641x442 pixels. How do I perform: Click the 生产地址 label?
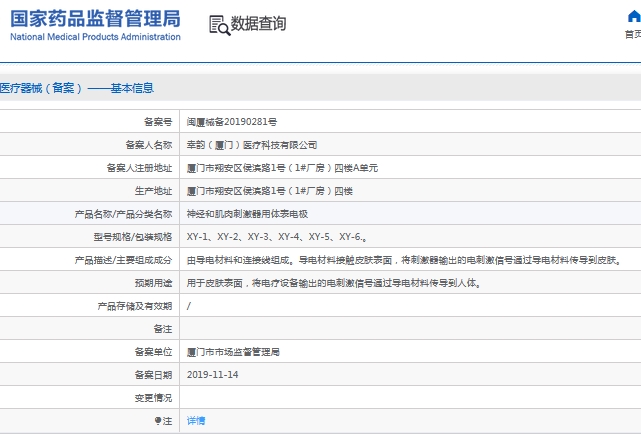tap(153, 191)
